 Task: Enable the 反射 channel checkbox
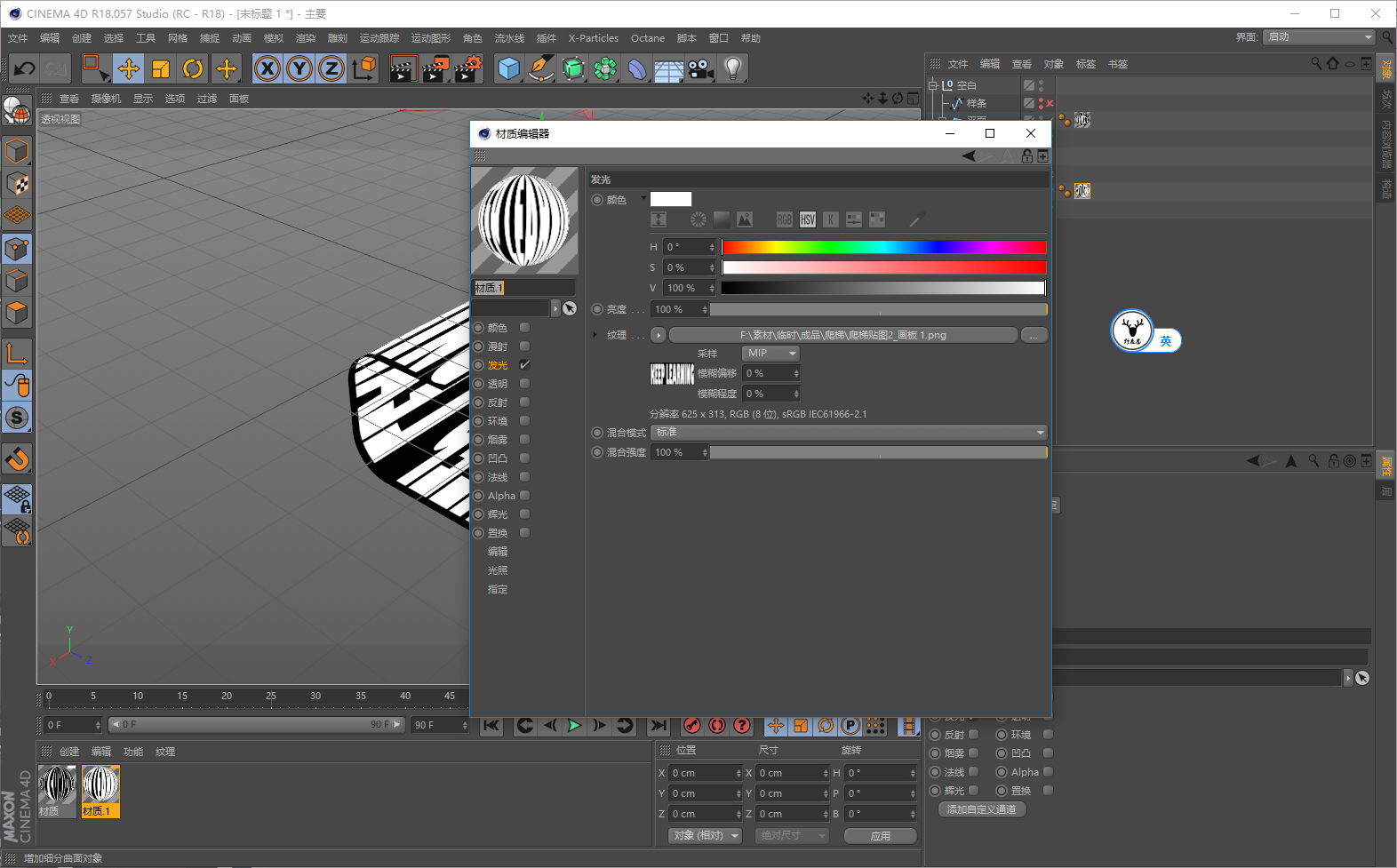coord(524,402)
